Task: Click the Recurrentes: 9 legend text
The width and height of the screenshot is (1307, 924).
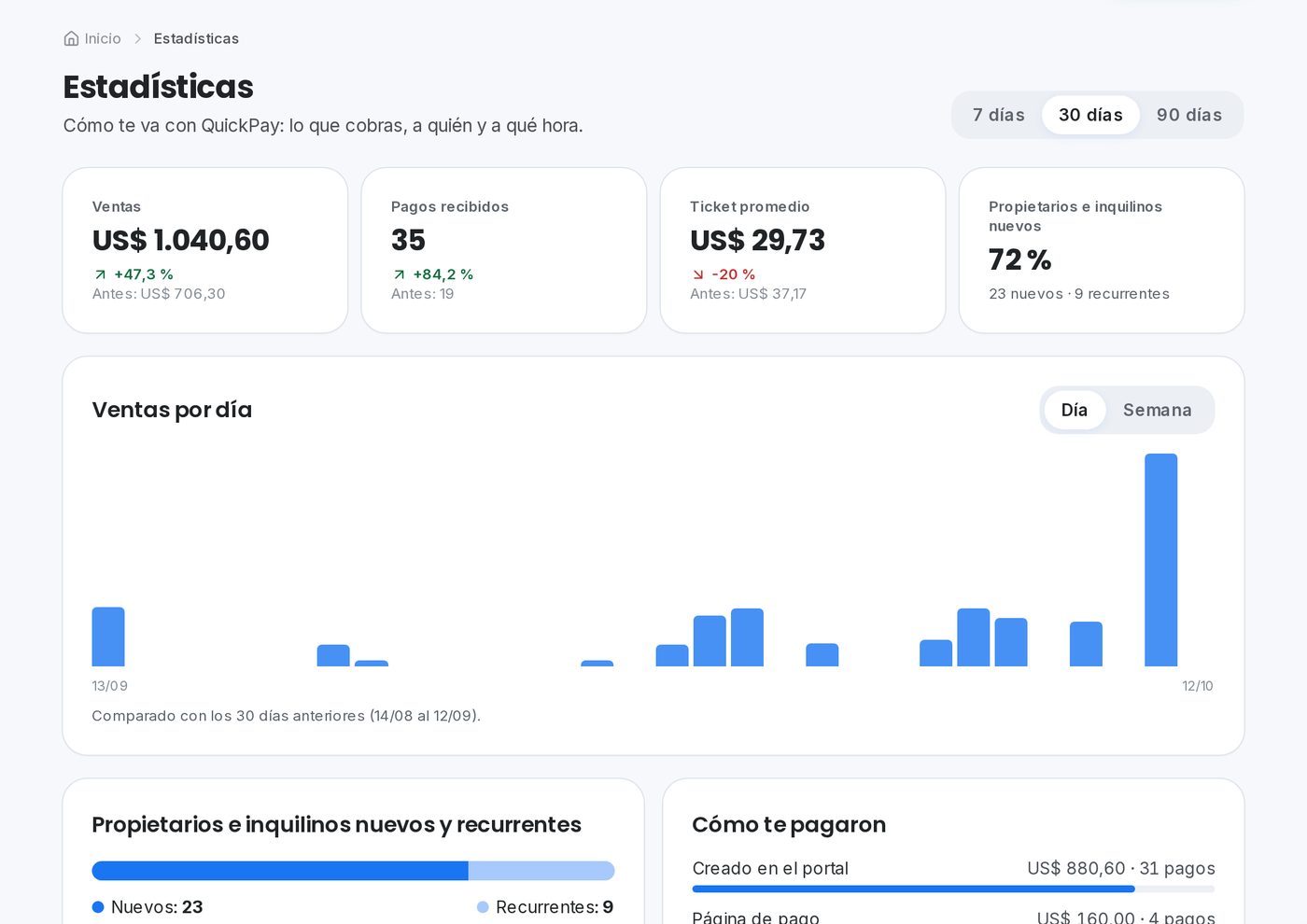Action: [x=555, y=907]
